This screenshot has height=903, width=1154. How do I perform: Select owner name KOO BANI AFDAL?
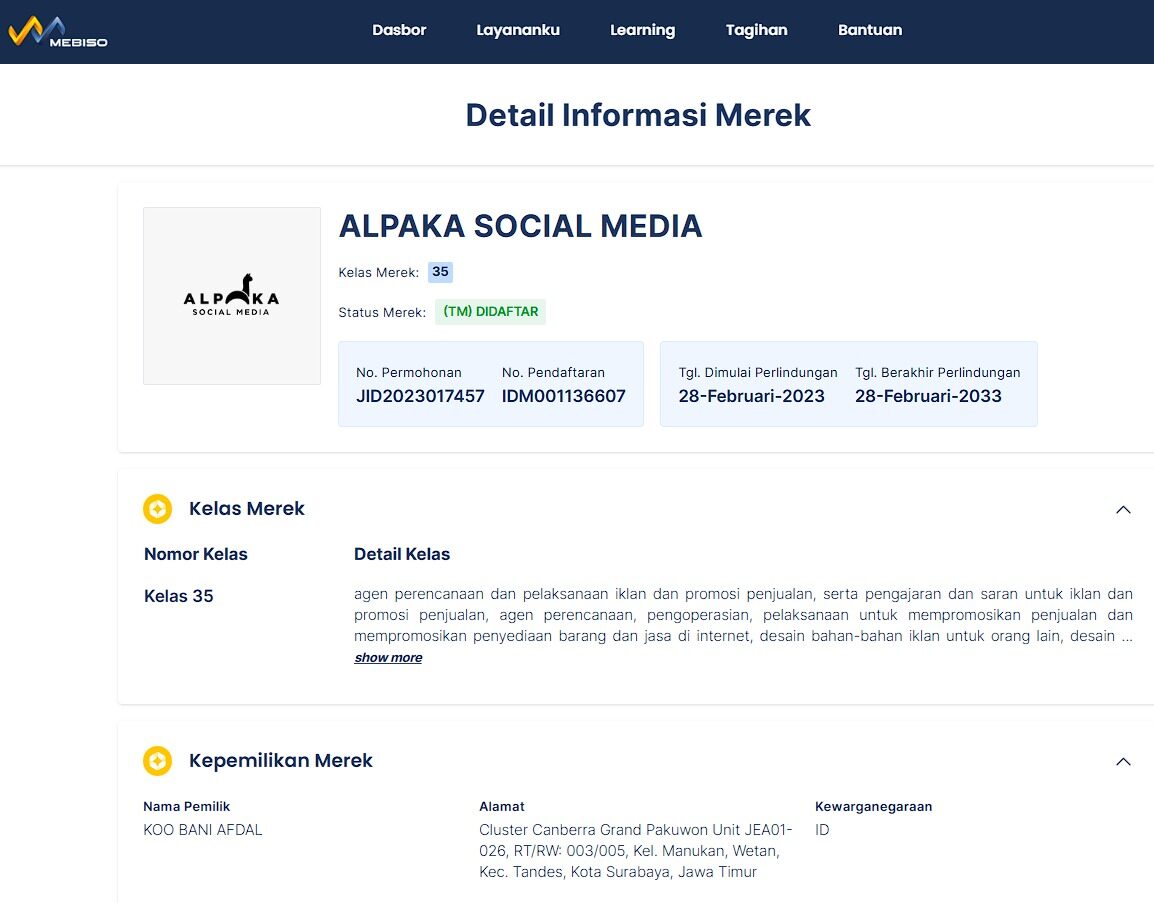tap(203, 830)
